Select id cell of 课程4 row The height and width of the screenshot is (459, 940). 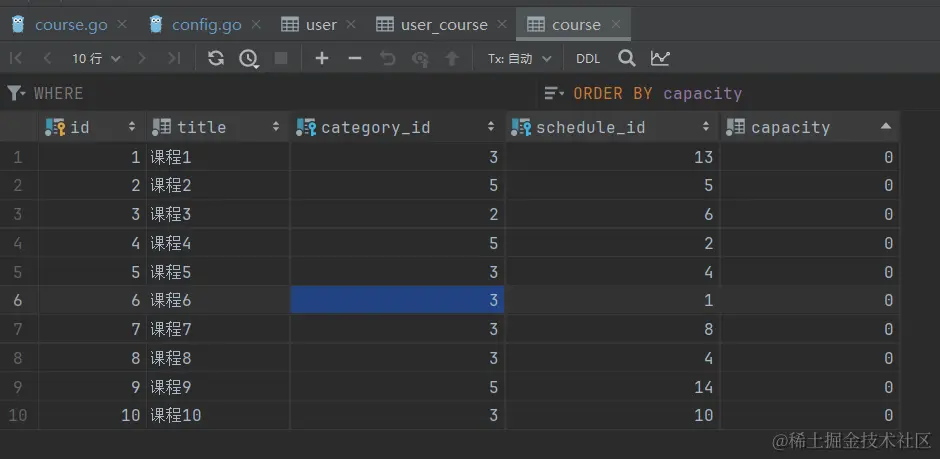92,243
